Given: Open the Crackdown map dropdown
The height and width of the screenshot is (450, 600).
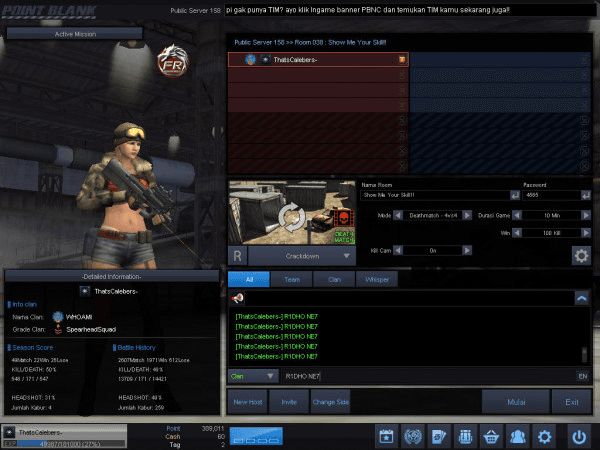Looking at the screenshot, I should [x=302, y=256].
